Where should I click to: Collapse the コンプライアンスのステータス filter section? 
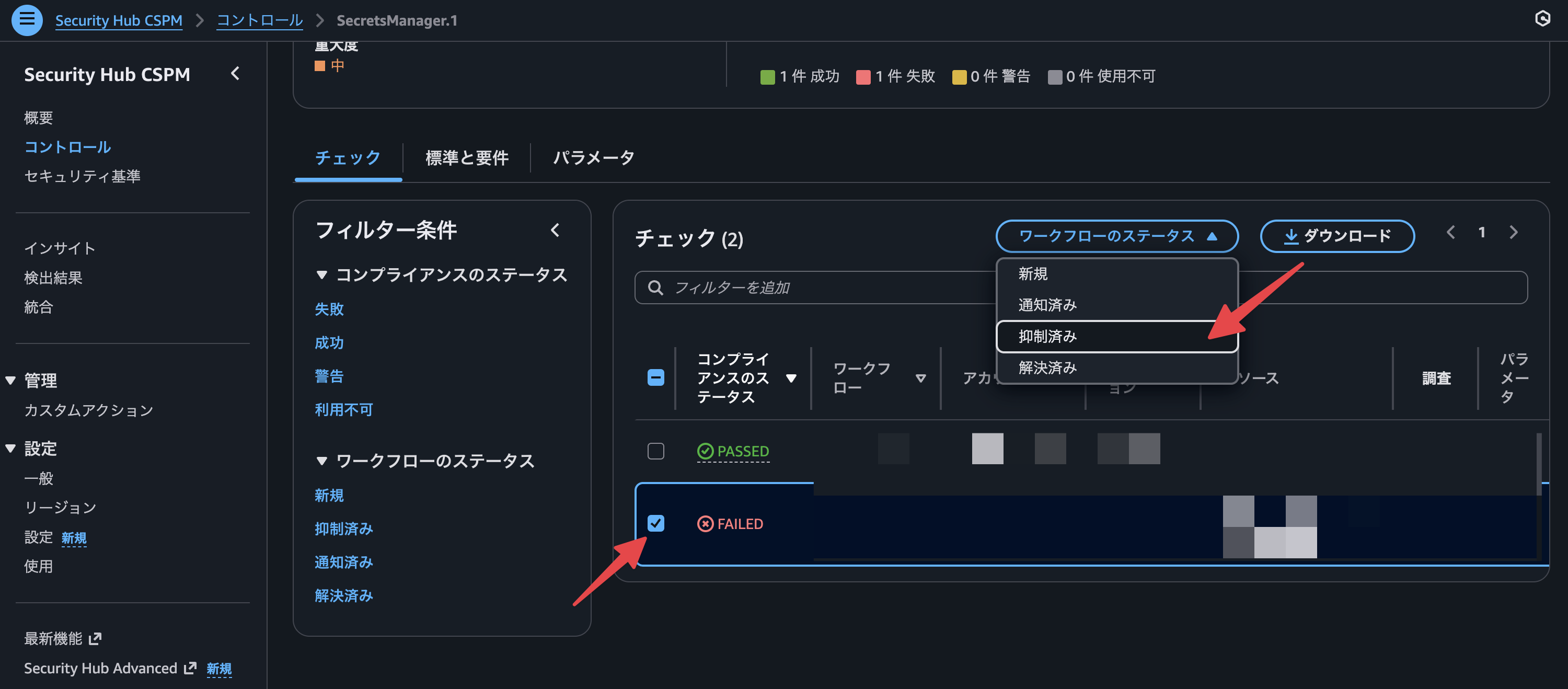tap(322, 274)
